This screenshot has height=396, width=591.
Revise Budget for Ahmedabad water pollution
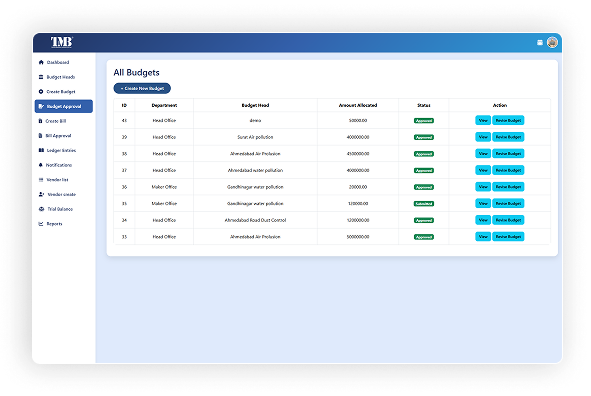508,170
